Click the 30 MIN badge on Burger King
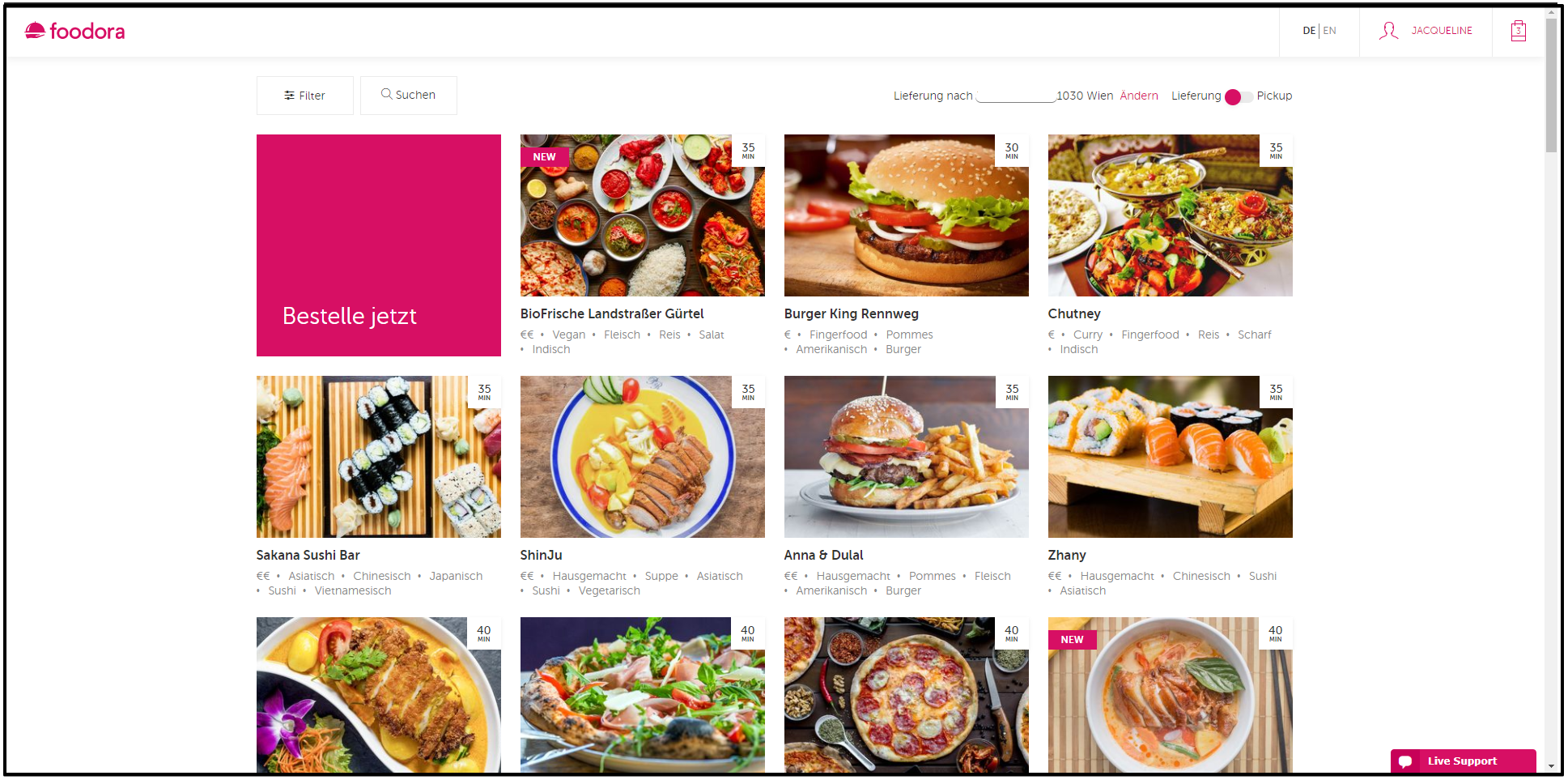This screenshot has height=780, width=1568. click(x=1012, y=151)
